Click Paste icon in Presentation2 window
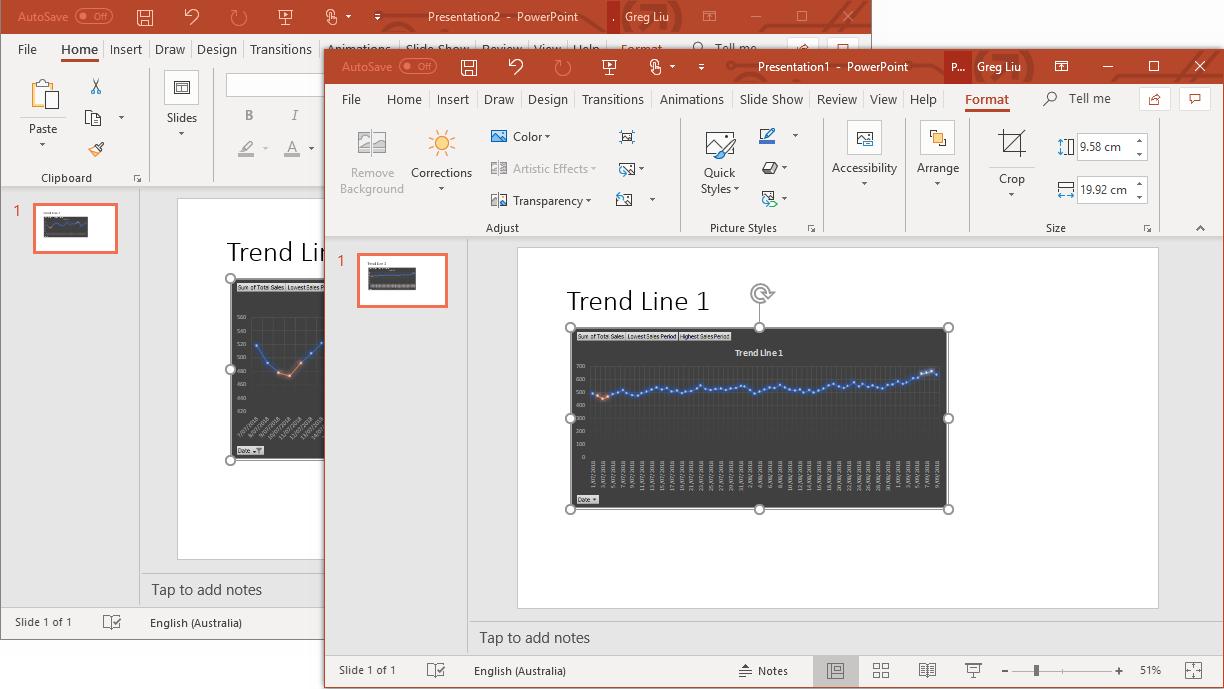 click(x=43, y=95)
